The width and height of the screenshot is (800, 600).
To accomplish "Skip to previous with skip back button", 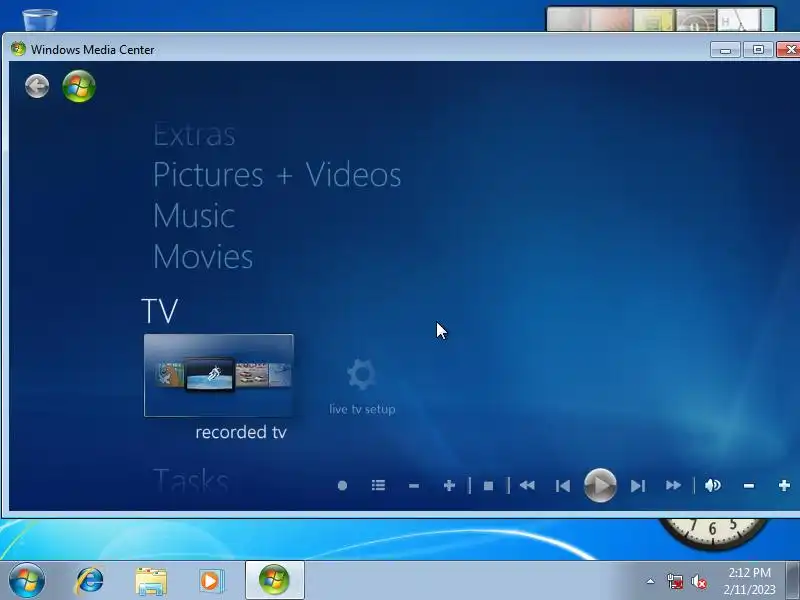I will (563, 486).
